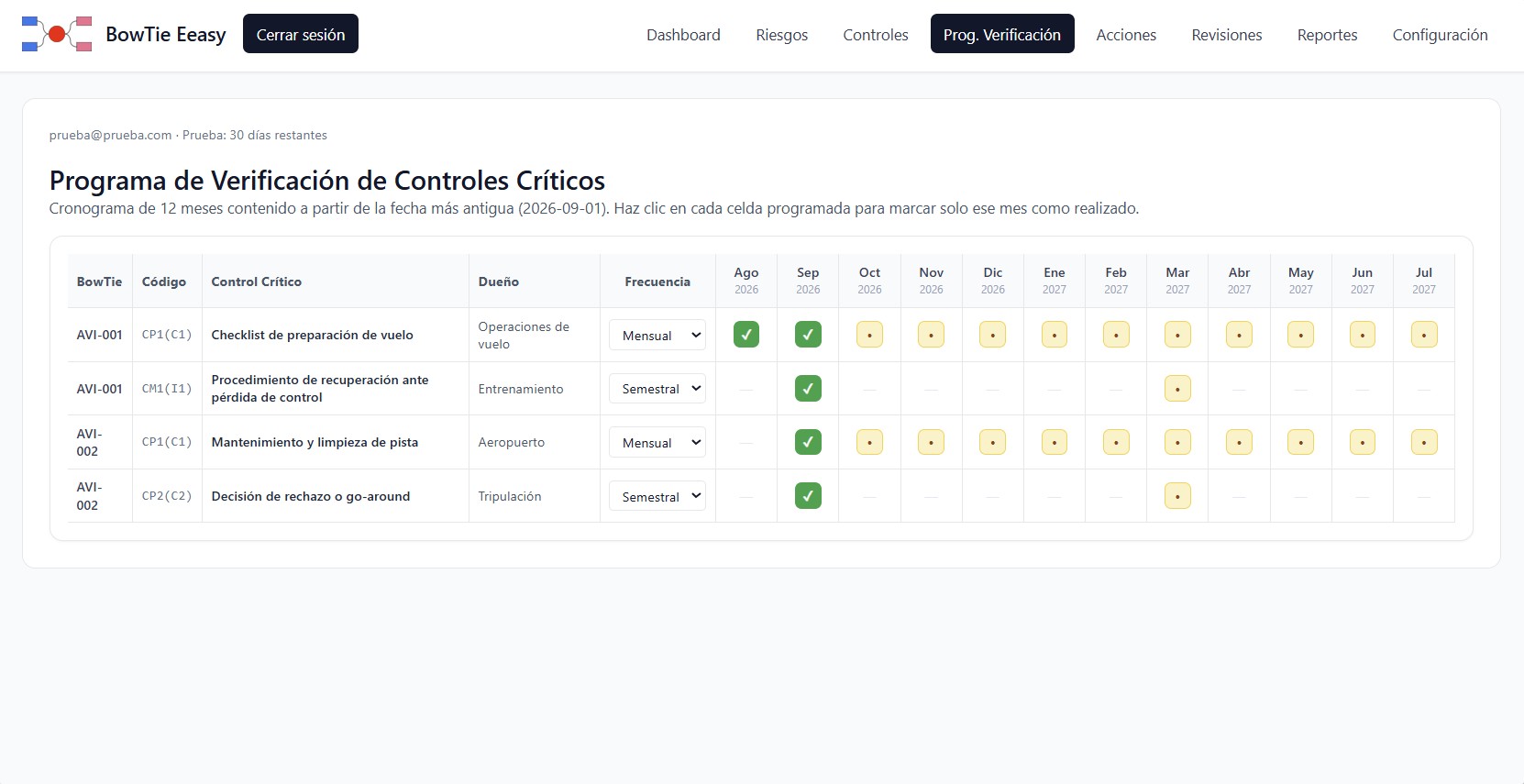Mark Jun 2027 done for Checklist de preparación de vuelo
The height and width of the screenshot is (784, 1524).
coord(1363,335)
